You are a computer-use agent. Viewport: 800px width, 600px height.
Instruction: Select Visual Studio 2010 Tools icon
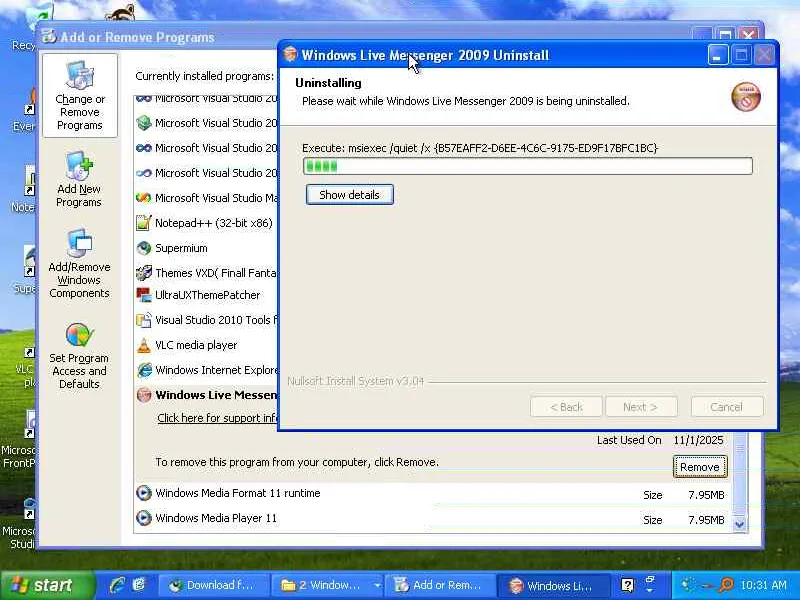[144, 320]
